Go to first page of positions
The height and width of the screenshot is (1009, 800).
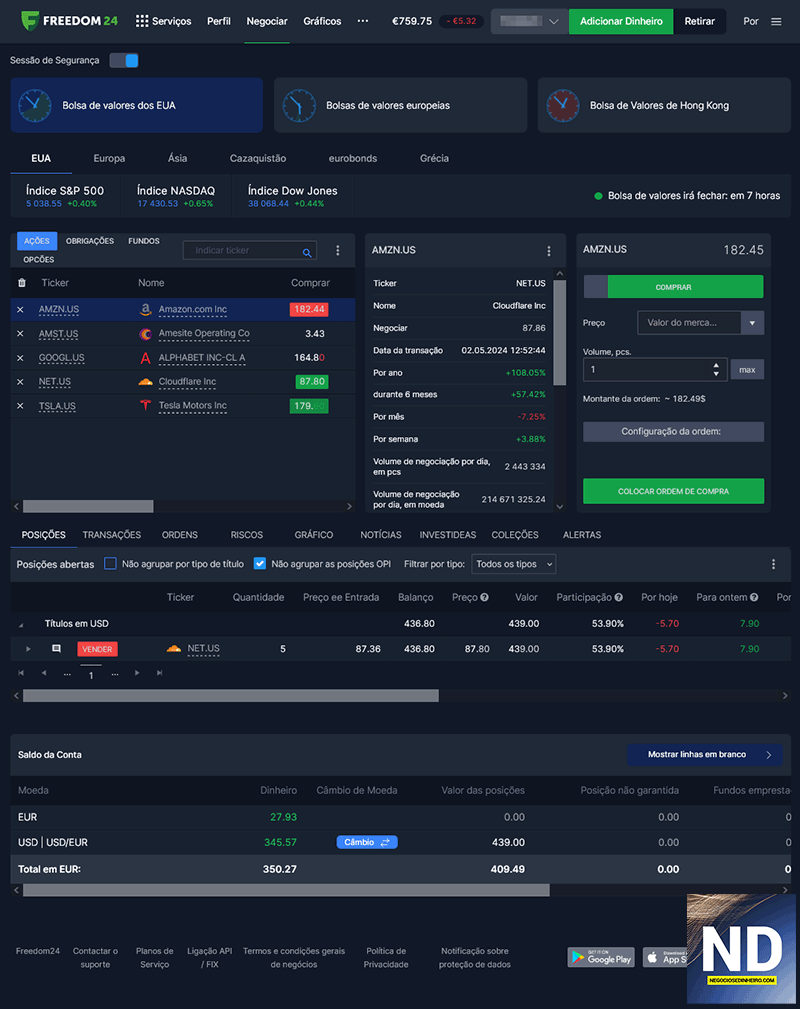[21, 673]
